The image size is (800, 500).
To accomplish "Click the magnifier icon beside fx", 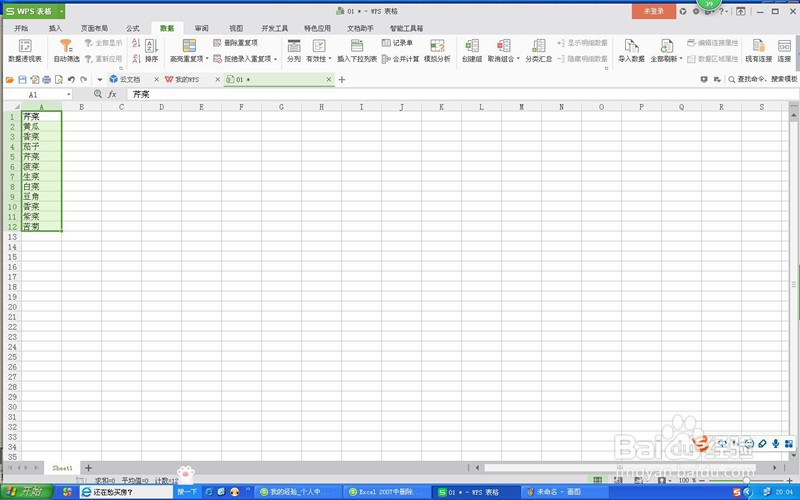I will click(x=98, y=94).
